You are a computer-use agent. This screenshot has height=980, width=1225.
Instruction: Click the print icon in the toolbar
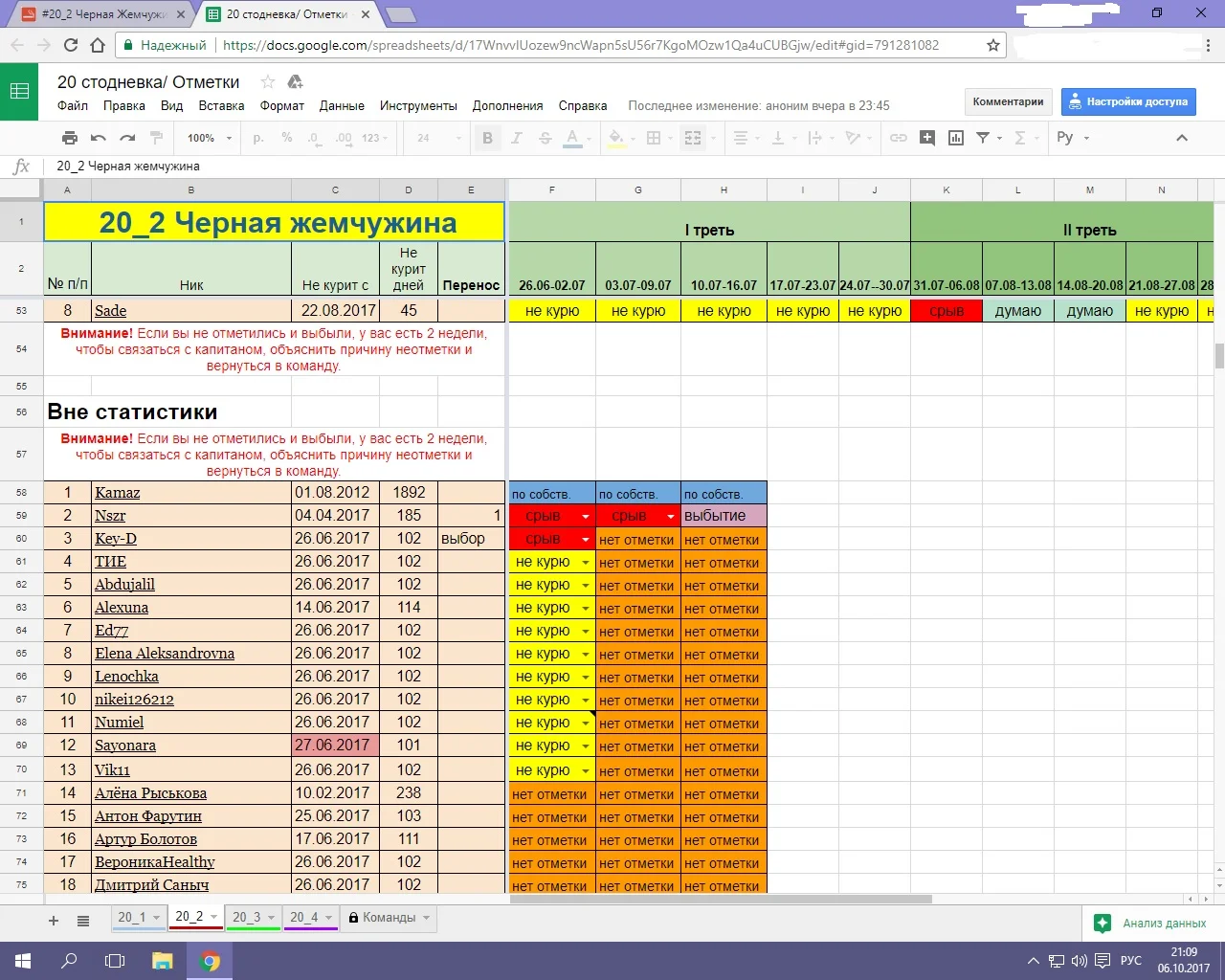(69, 138)
